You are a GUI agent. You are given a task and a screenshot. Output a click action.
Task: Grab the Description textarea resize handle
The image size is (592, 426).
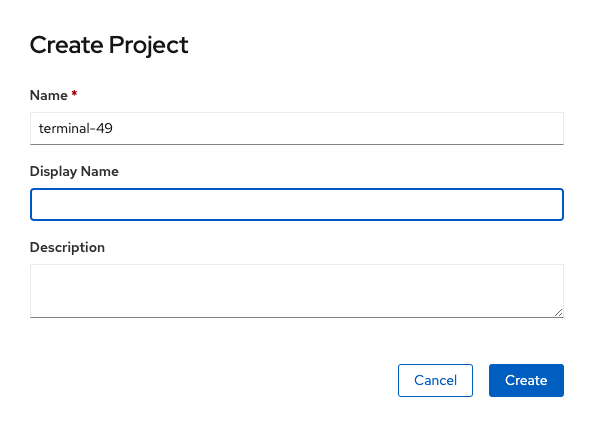559,313
